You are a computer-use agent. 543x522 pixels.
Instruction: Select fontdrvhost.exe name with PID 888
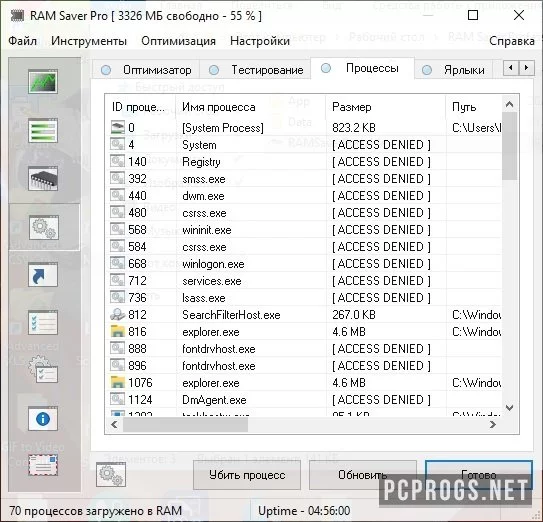pyautogui.click(x=219, y=349)
